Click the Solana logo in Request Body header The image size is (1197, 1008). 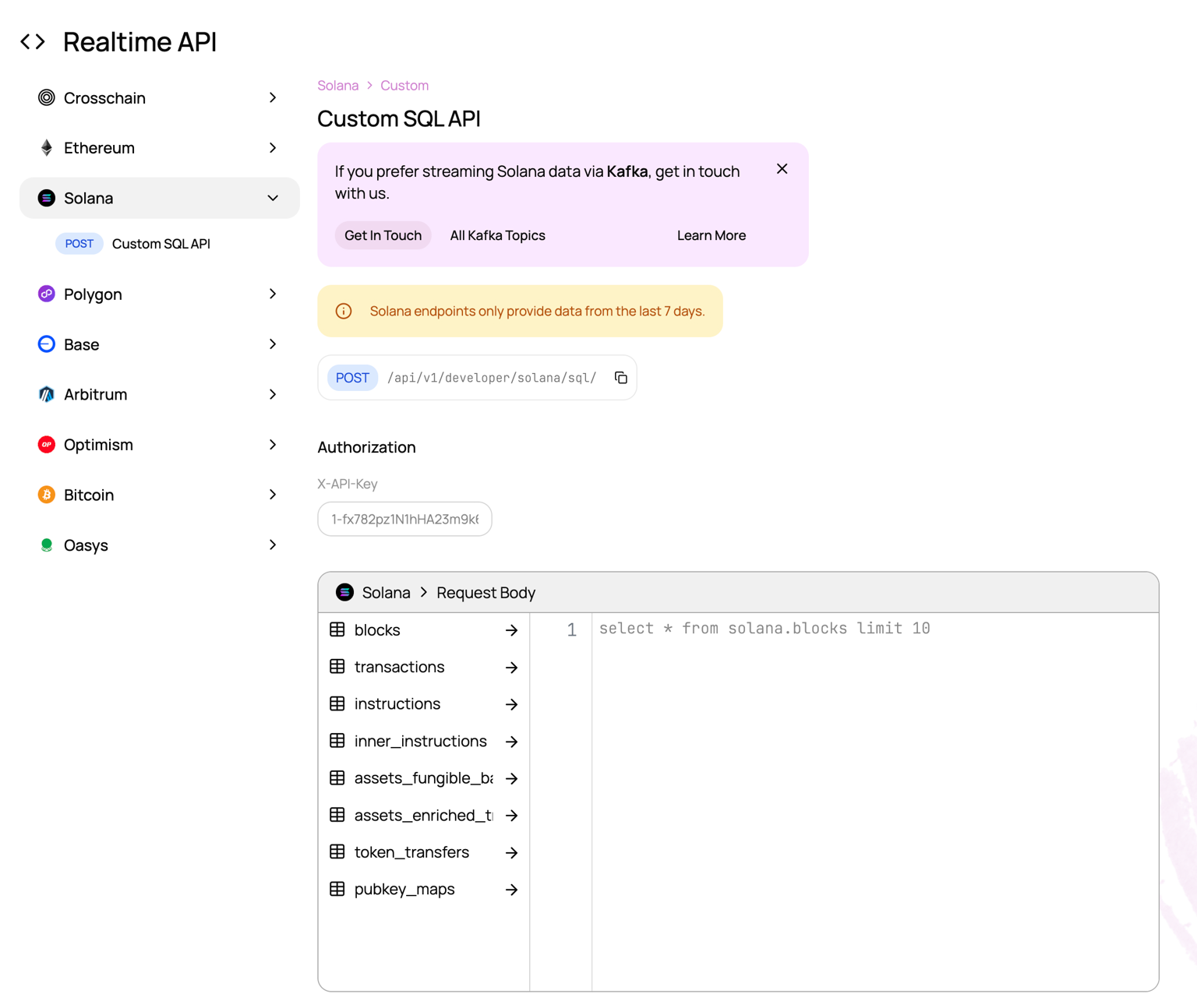344,592
